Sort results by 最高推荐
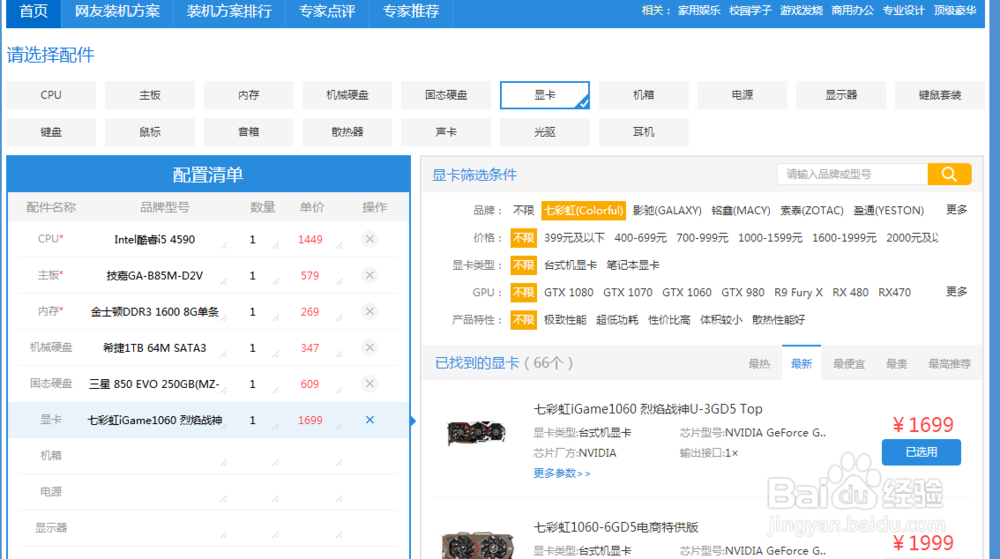 950,364
